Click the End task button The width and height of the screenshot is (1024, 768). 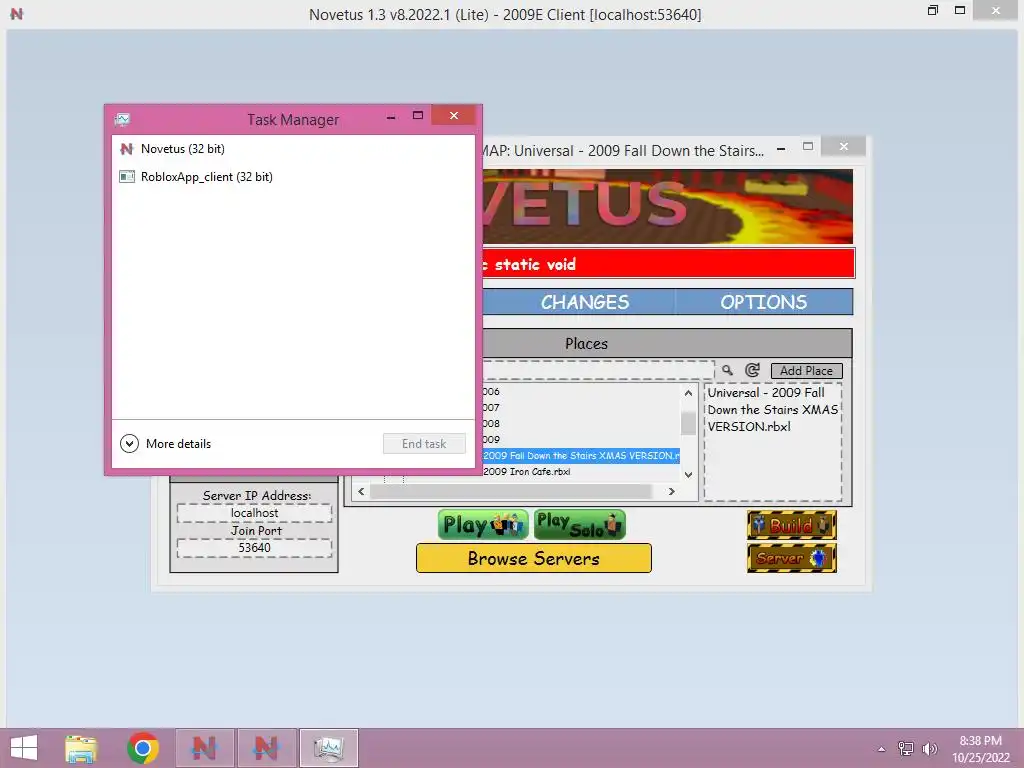tap(424, 444)
